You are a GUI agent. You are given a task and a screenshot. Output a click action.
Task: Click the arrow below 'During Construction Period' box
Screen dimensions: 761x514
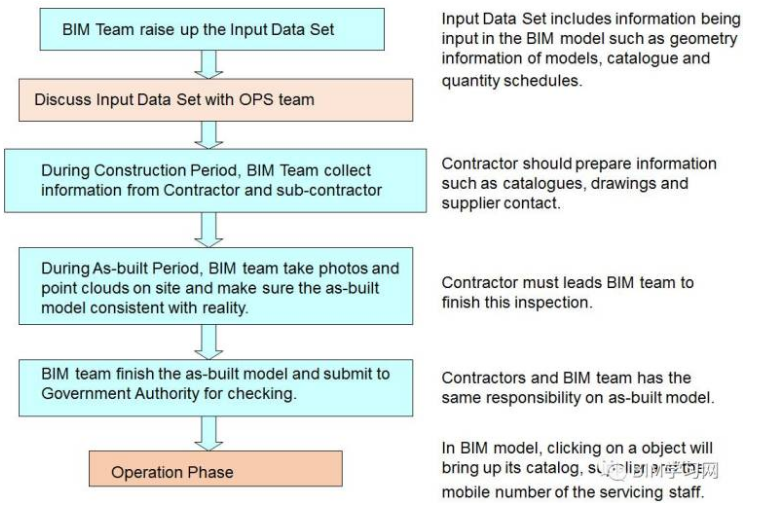click(209, 230)
